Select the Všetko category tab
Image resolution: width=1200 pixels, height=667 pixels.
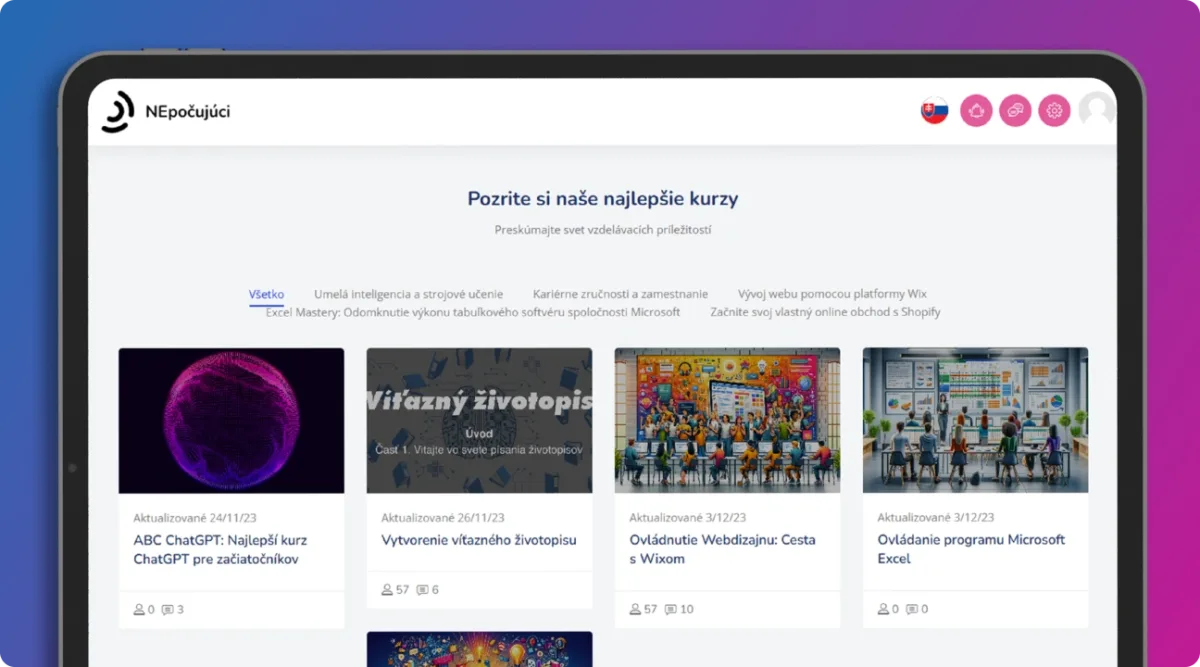(266, 294)
